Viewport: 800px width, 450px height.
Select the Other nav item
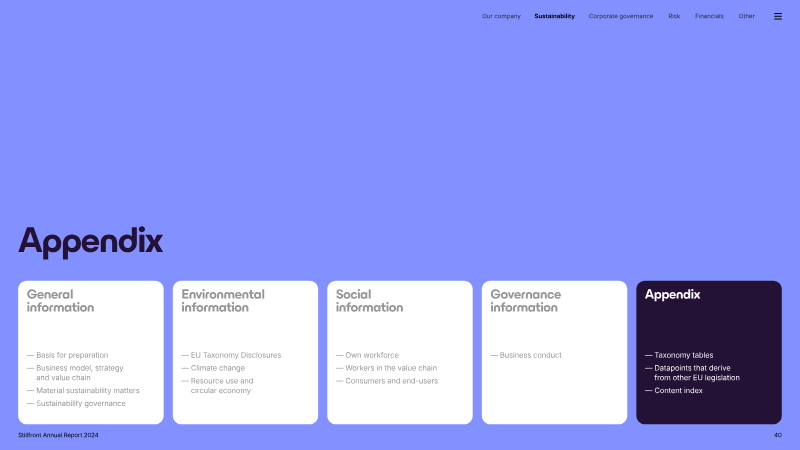[x=746, y=16]
